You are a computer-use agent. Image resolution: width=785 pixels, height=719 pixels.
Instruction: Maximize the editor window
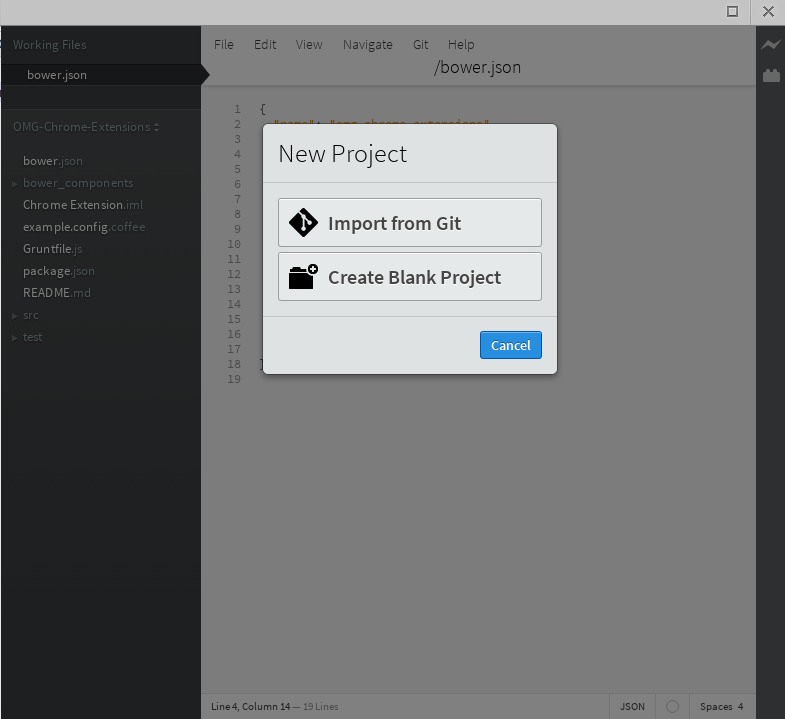732,12
